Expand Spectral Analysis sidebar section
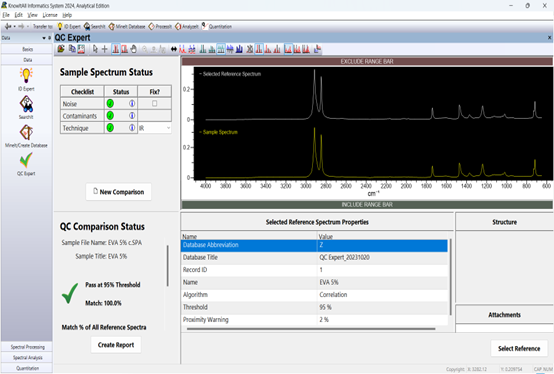This screenshot has height=374, width=554. (x=27, y=357)
